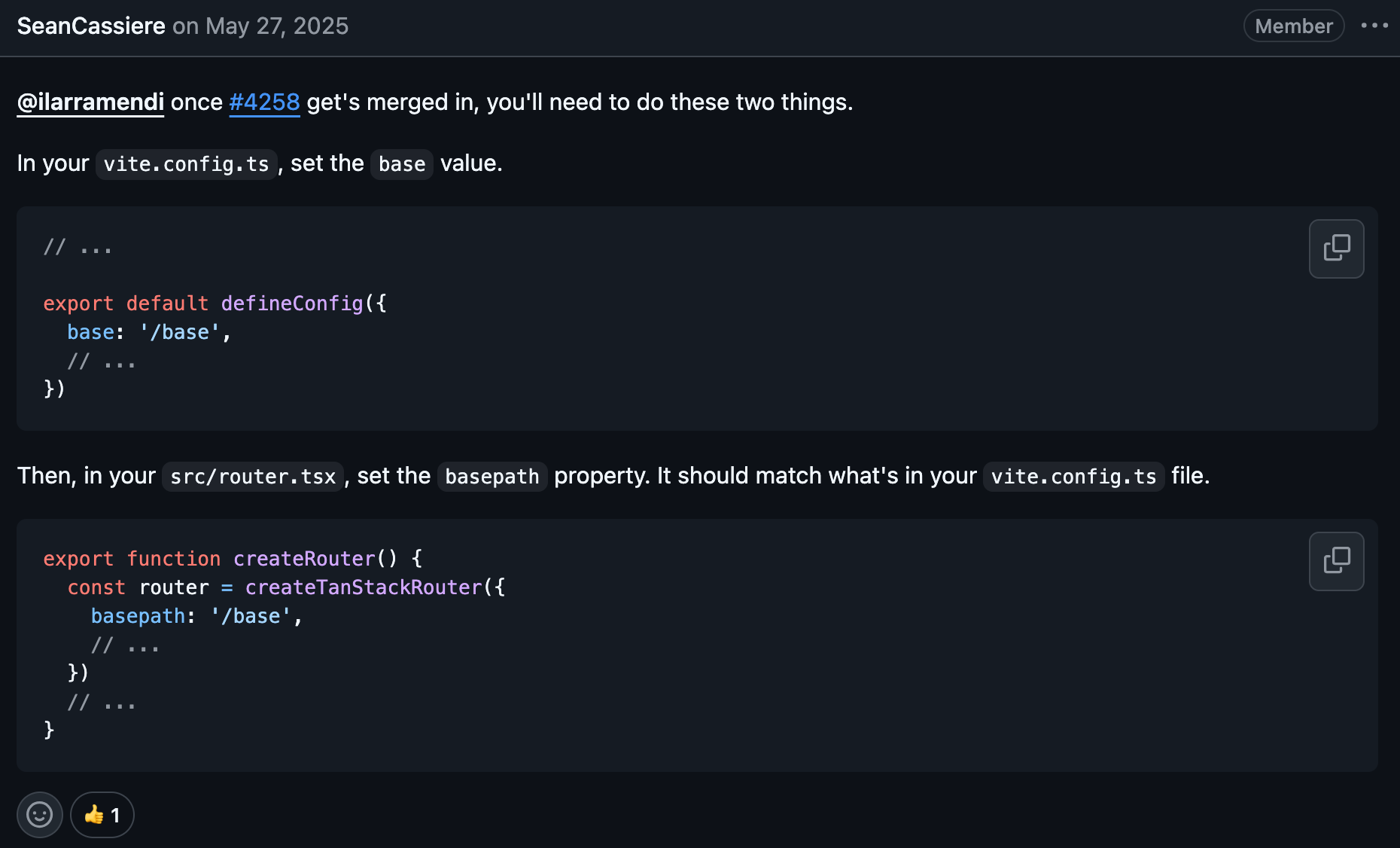The height and width of the screenshot is (848, 1400).
Task: Open the smiley add-reaction picker
Action: 39,815
